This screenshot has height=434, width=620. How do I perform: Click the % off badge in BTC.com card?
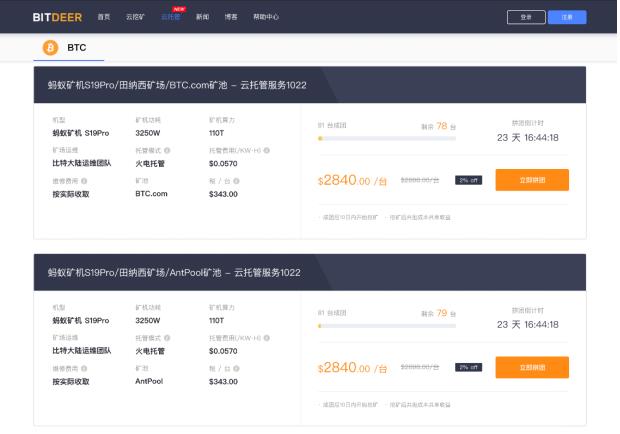click(x=468, y=180)
